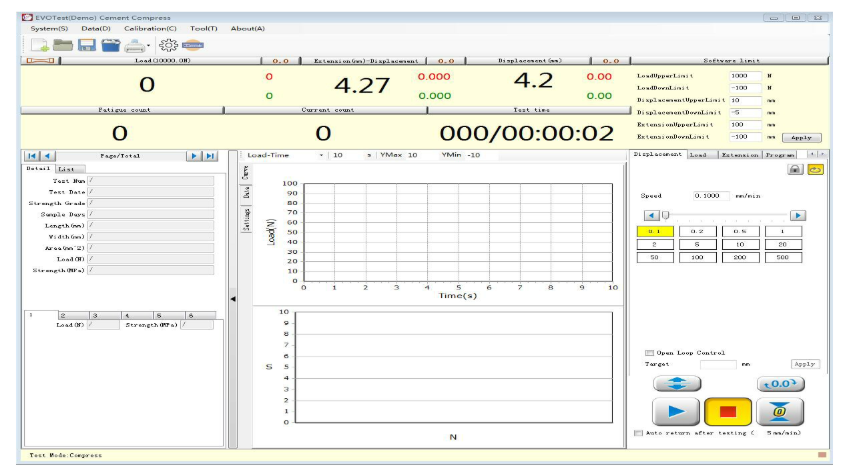Open the About(A) menu
Viewport: 842px width, 467px height.
click(x=248, y=28)
